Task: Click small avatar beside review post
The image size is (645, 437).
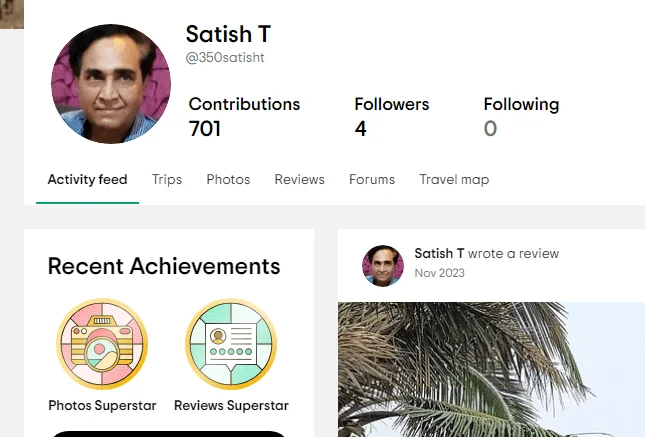Action: coord(383,265)
